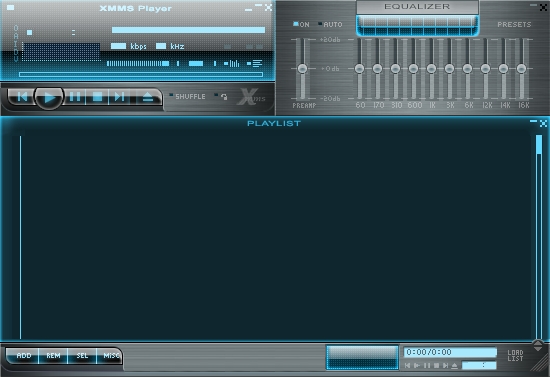Toggle playlist window button in main player
This screenshot has width=550, height=377.
pos(254,63)
